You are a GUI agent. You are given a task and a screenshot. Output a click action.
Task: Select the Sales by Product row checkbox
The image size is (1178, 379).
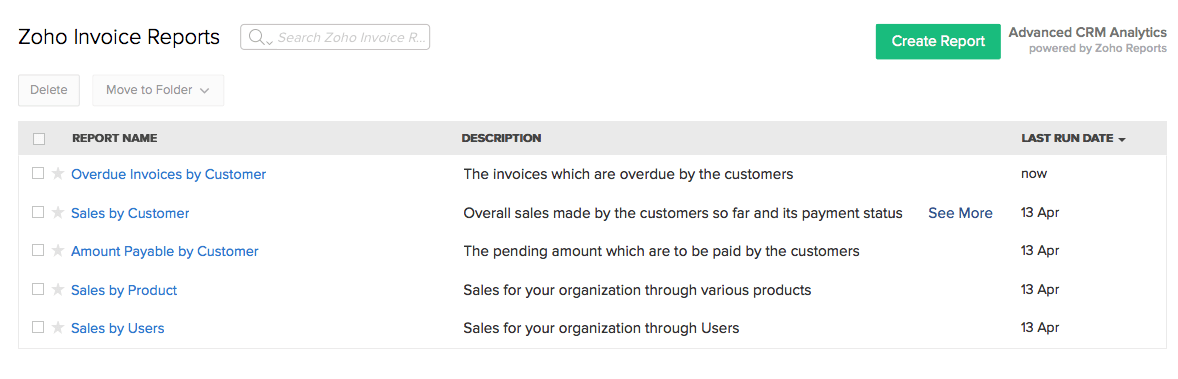[x=38, y=290]
